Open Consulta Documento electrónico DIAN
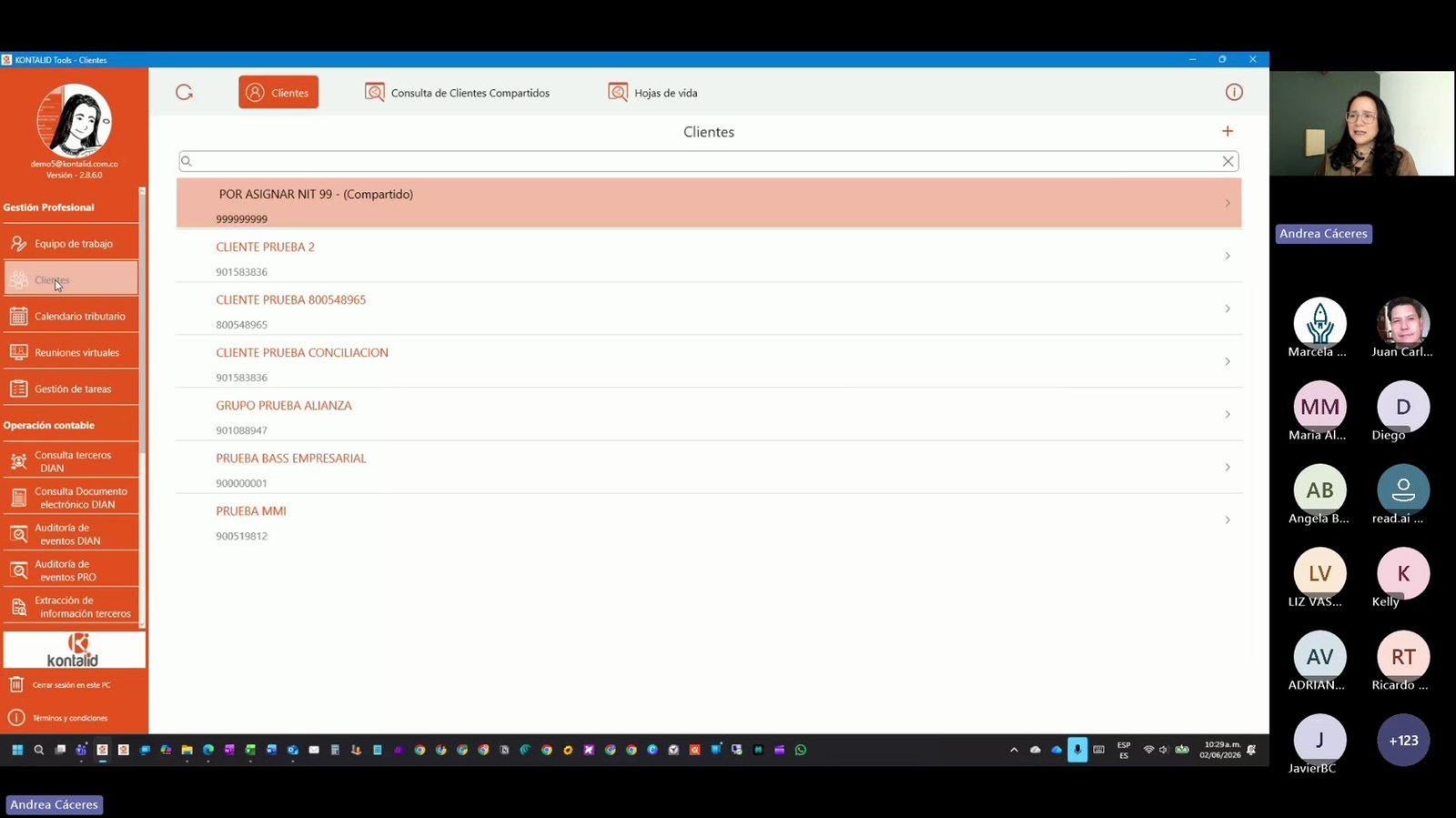The height and width of the screenshot is (818, 1456). 71,498
